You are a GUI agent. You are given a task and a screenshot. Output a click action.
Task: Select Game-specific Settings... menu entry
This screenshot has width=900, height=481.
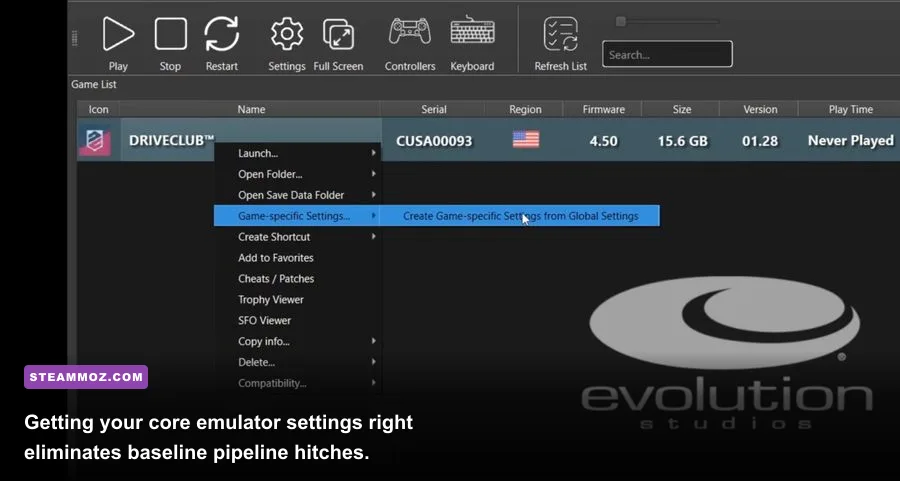297,216
